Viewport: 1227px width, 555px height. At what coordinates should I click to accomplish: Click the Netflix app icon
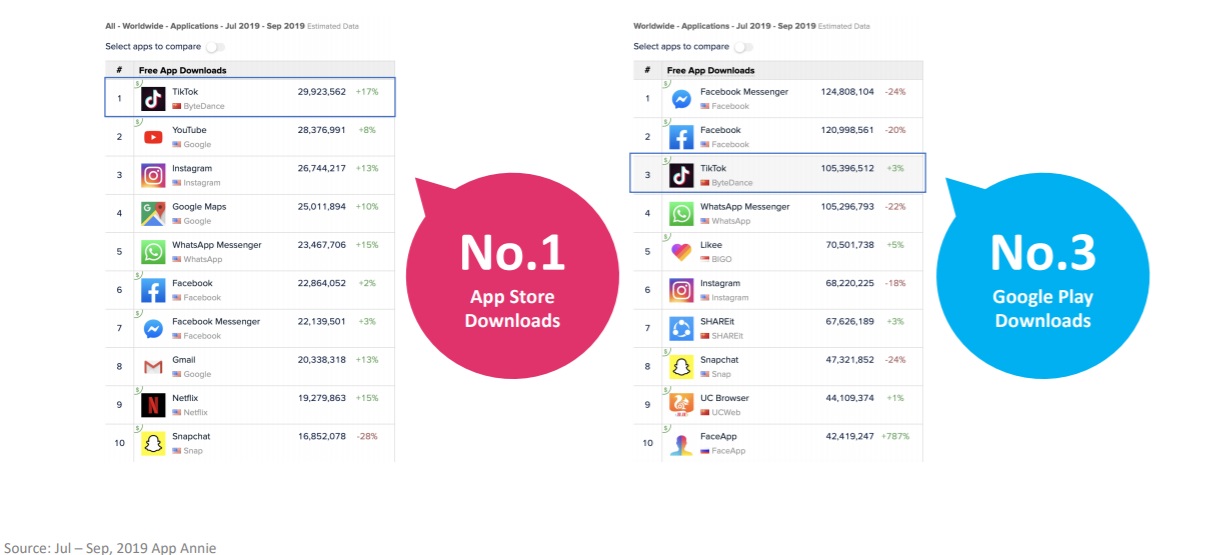(153, 405)
